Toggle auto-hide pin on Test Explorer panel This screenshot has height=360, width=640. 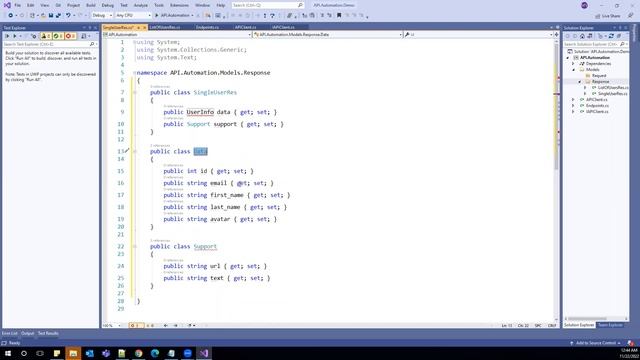pyautogui.click(x=90, y=28)
